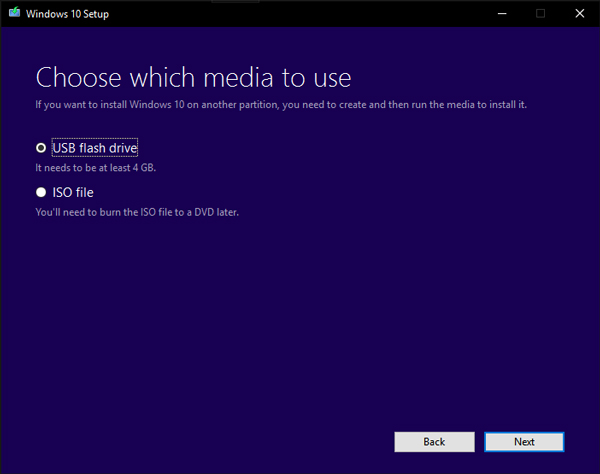
Task: Select the USB flash drive radio button
Action: point(41,148)
